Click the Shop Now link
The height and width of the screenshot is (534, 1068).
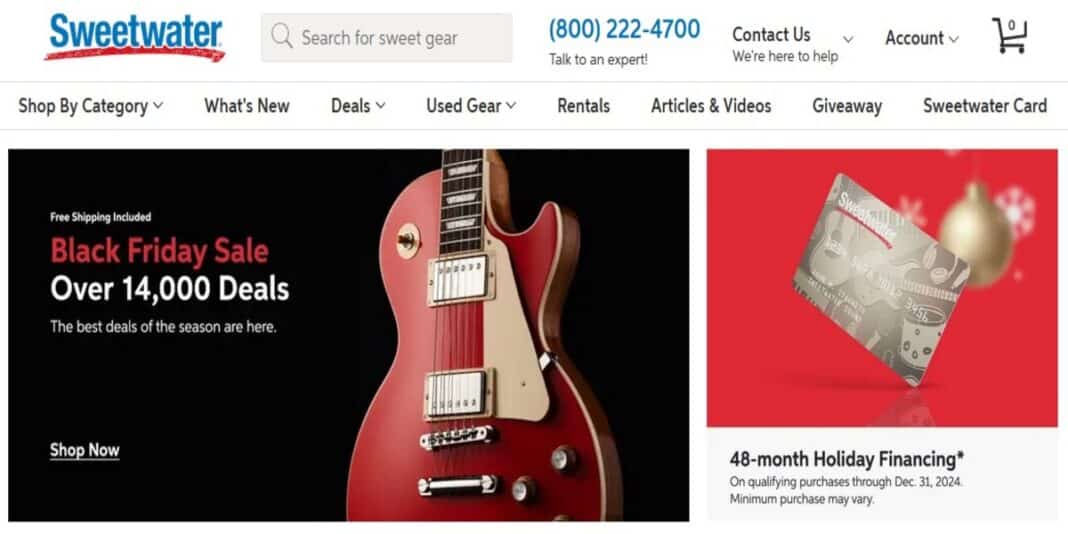point(84,450)
